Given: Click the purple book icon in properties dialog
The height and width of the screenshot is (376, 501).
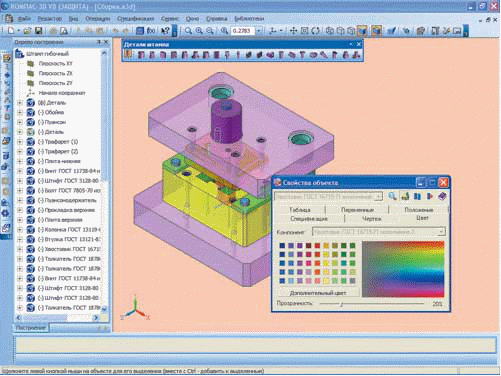Looking at the screenshot, I should tap(442, 196).
